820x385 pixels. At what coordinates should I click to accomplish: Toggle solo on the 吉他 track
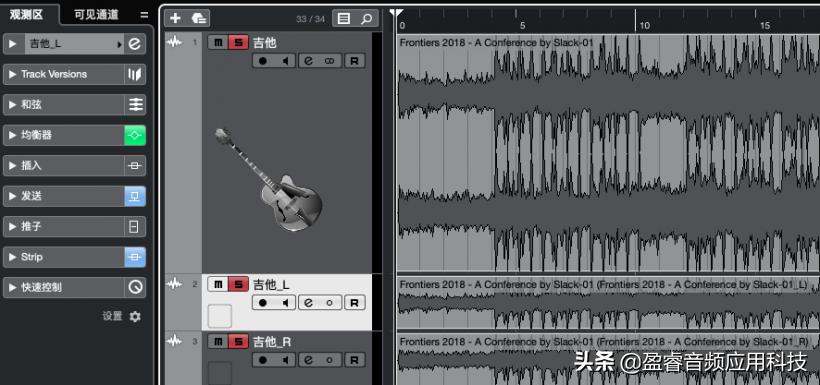click(x=238, y=42)
